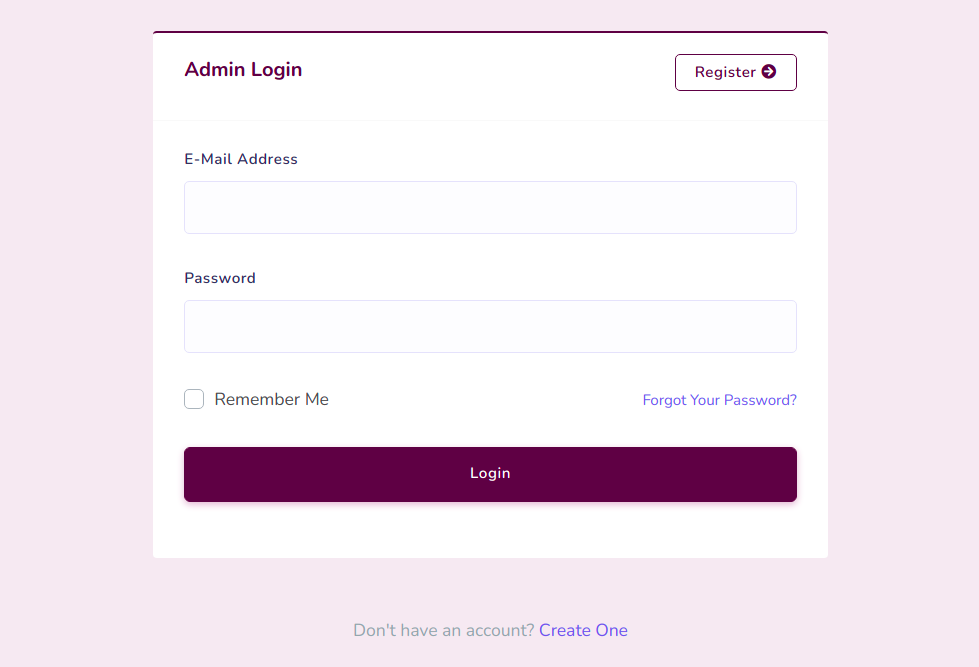Click the circled right-arrow beside Register
The height and width of the screenshot is (667, 979).
[x=769, y=72]
